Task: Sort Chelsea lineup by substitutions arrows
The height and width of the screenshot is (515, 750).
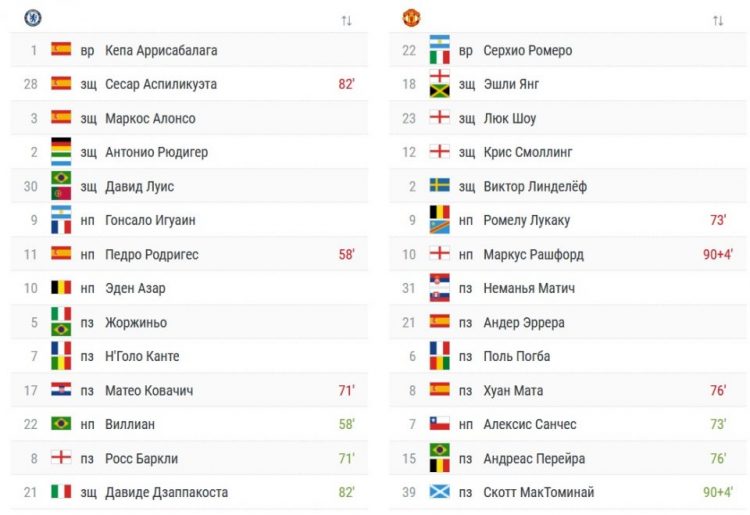Action: click(x=346, y=20)
